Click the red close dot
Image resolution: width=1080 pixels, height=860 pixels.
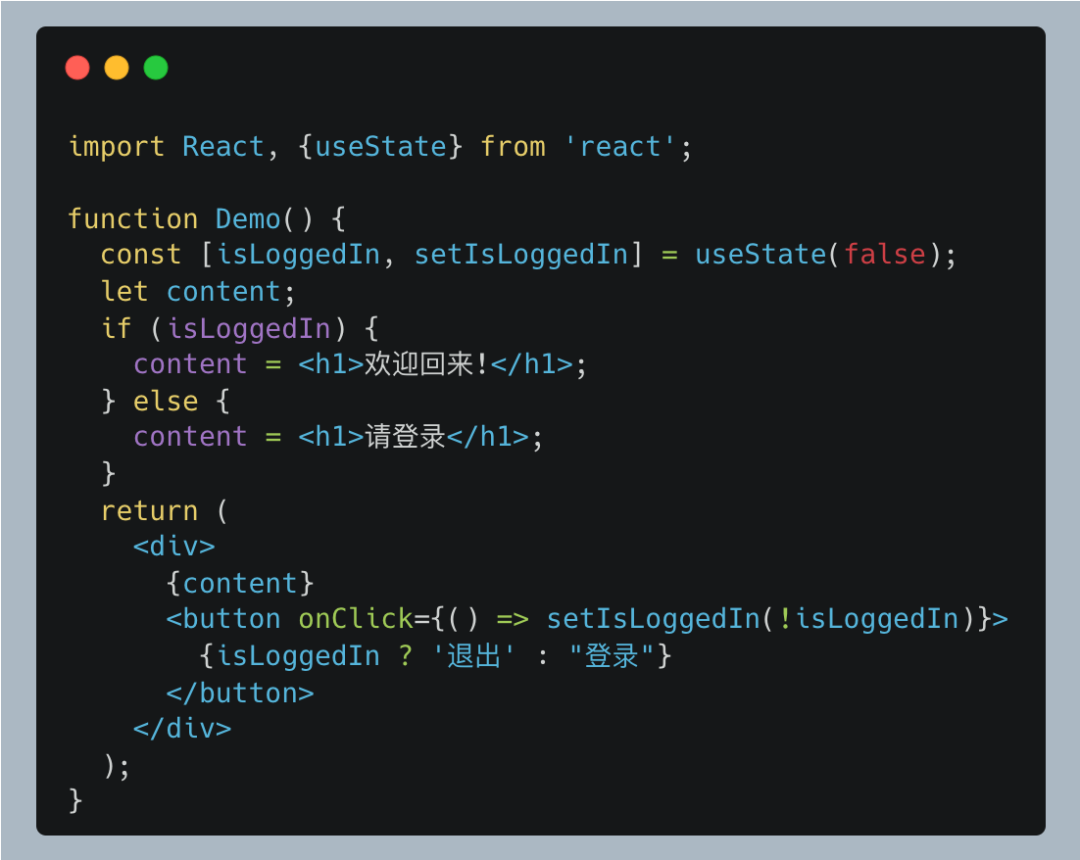tap(77, 67)
